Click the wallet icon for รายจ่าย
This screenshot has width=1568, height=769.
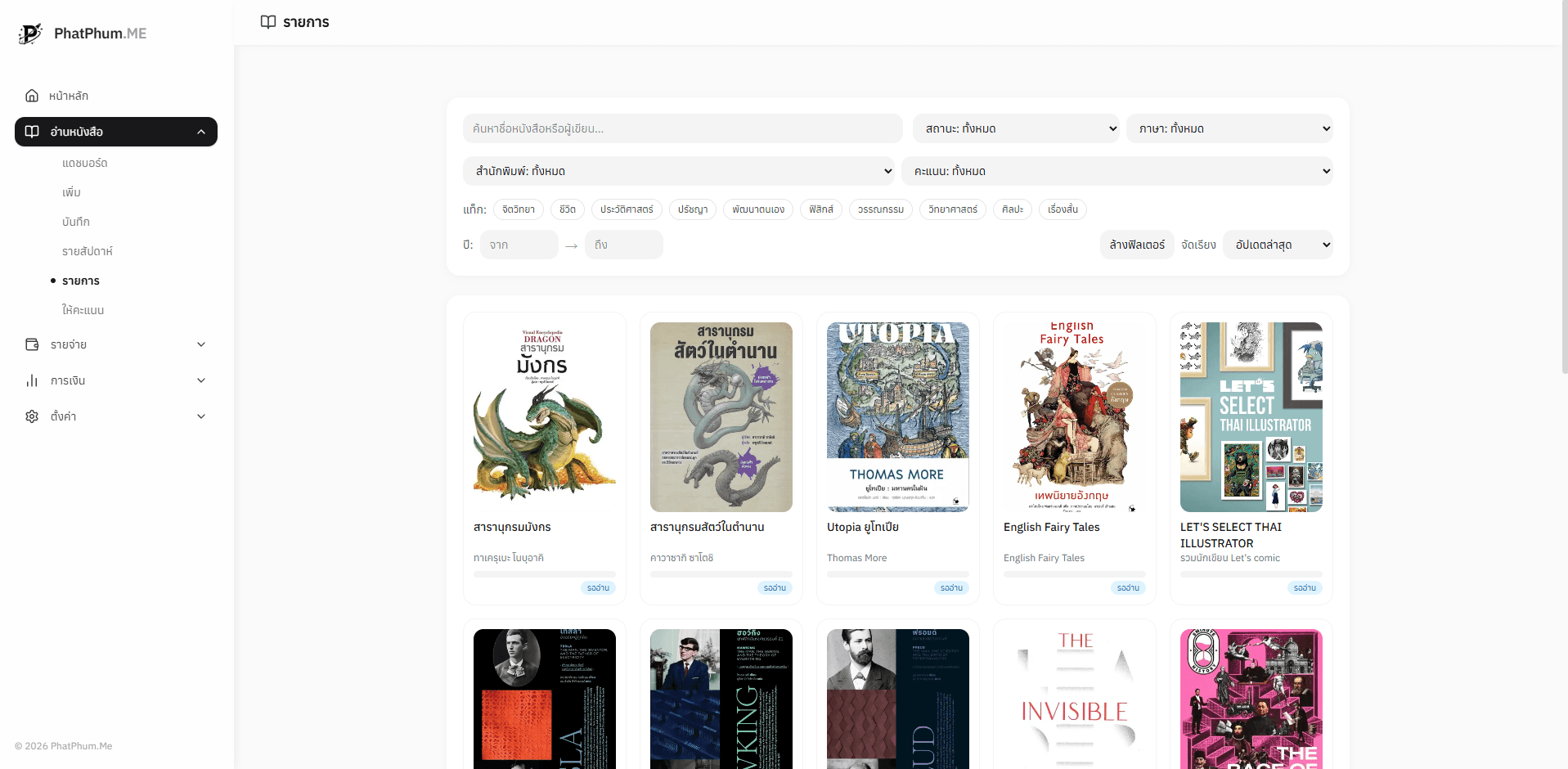(32, 344)
